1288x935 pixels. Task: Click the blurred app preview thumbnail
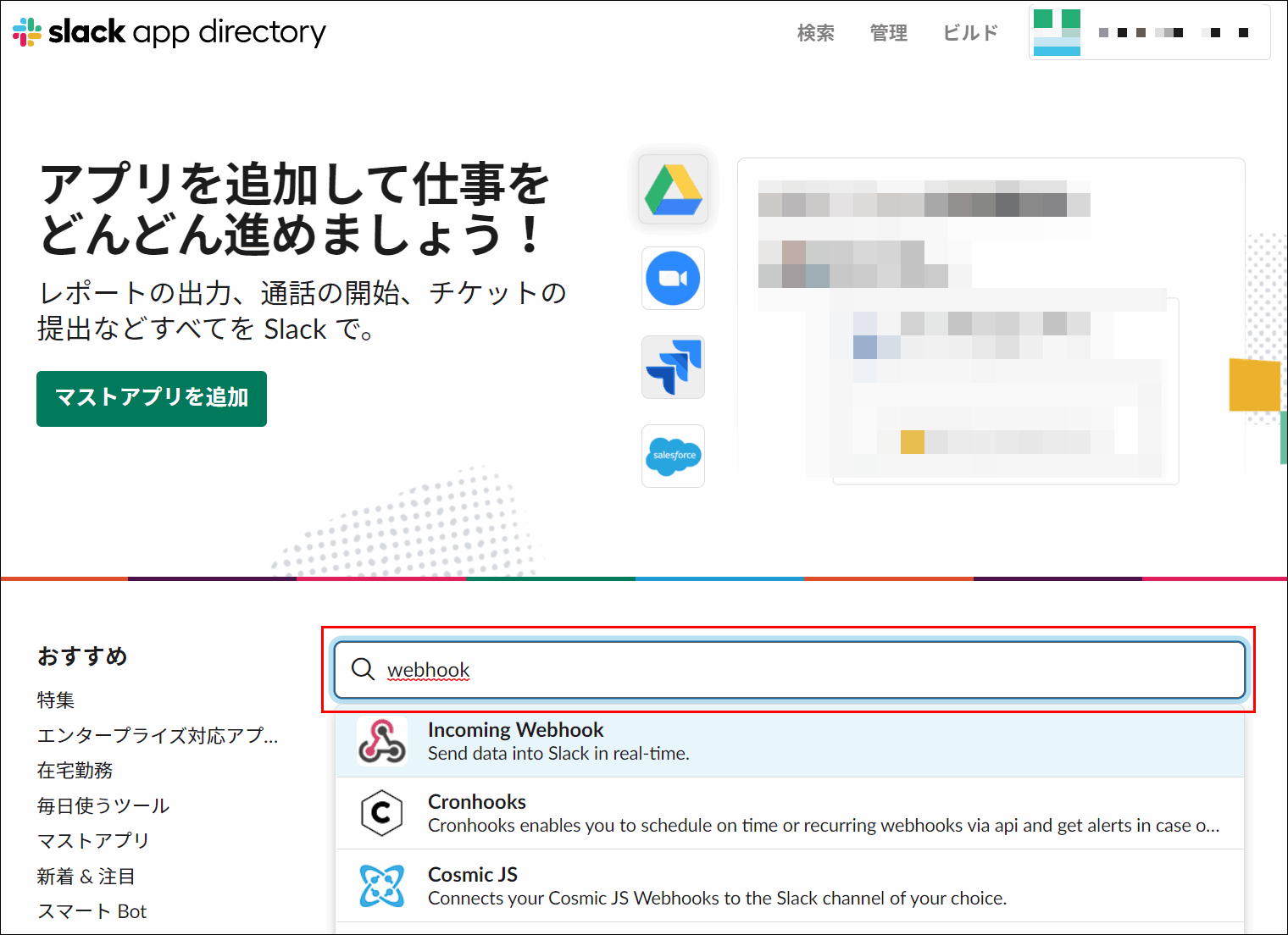click(x=991, y=320)
